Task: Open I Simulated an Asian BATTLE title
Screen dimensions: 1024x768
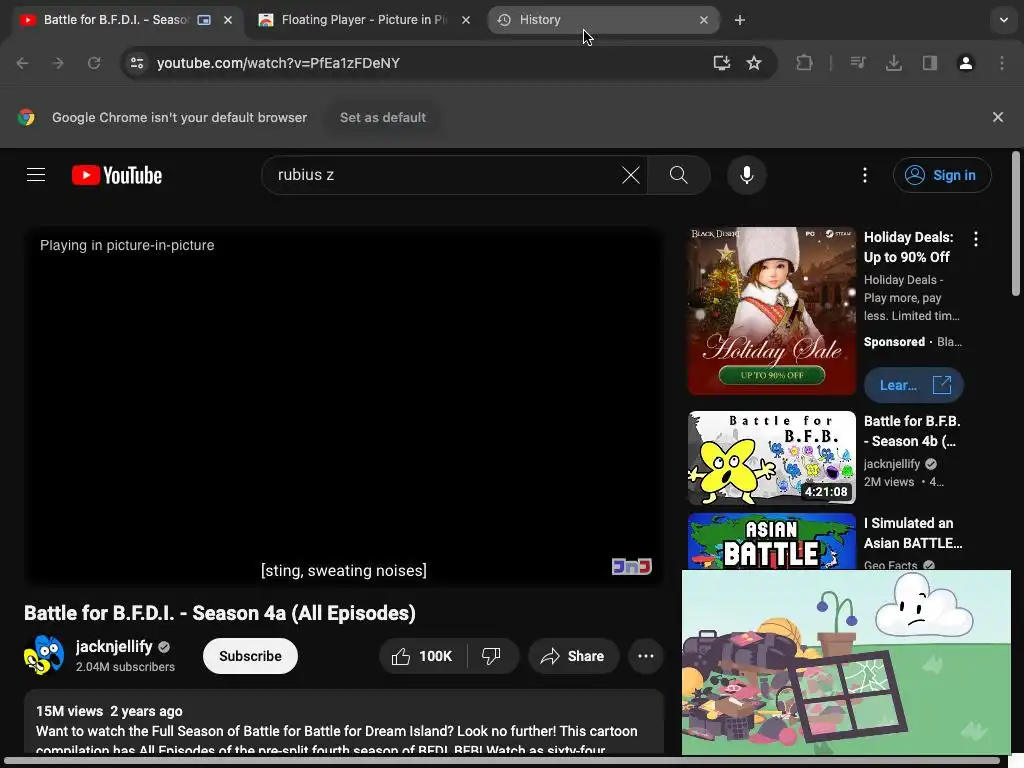Action: click(913, 533)
